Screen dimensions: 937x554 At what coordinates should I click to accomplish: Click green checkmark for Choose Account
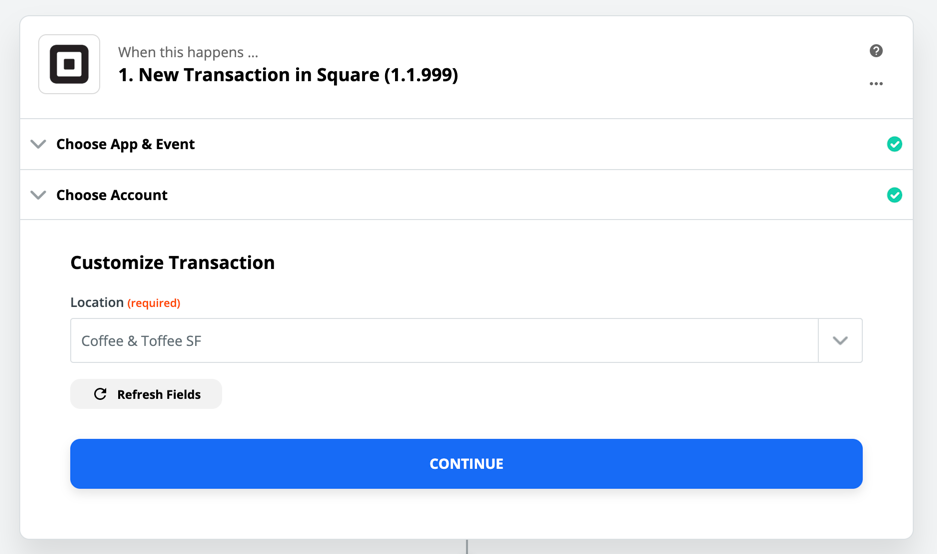894,195
